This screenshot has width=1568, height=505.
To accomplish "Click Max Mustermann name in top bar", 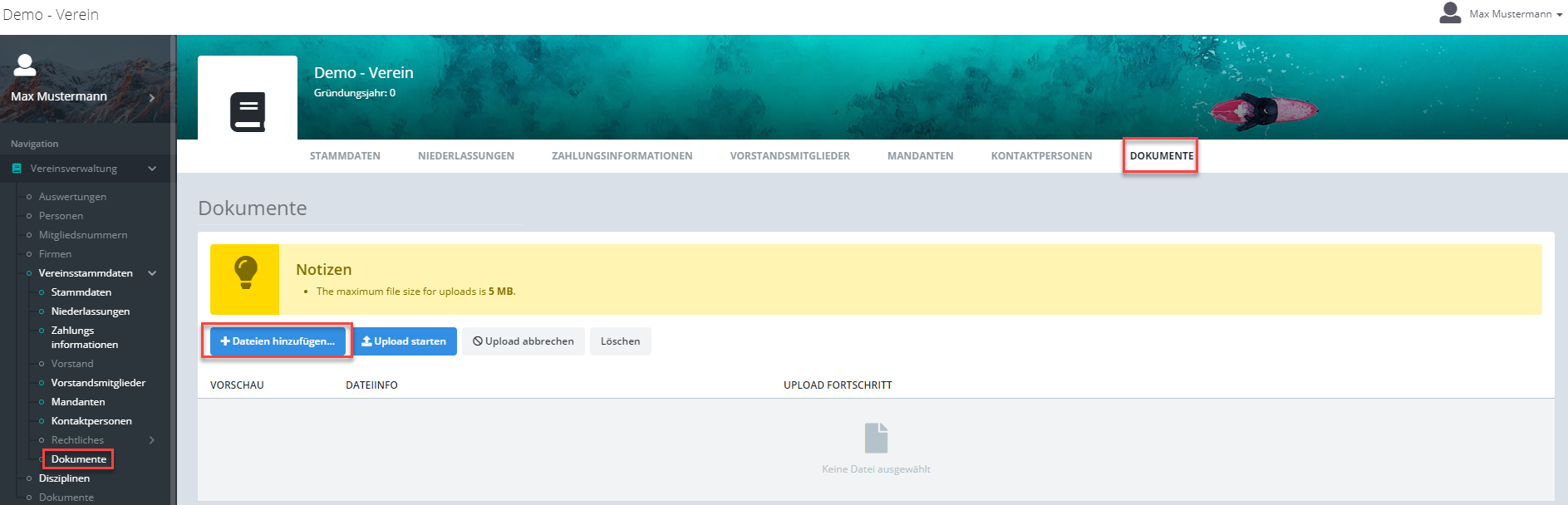I will pyautogui.click(x=1511, y=14).
